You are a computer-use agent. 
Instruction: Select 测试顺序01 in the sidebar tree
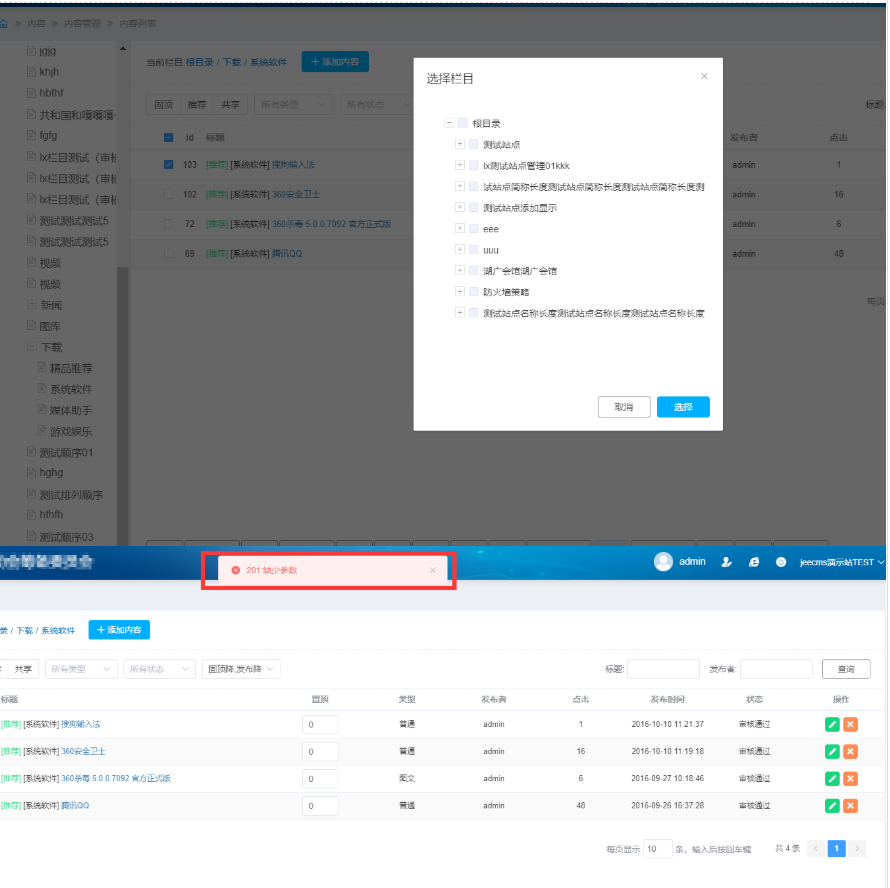click(66, 453)
